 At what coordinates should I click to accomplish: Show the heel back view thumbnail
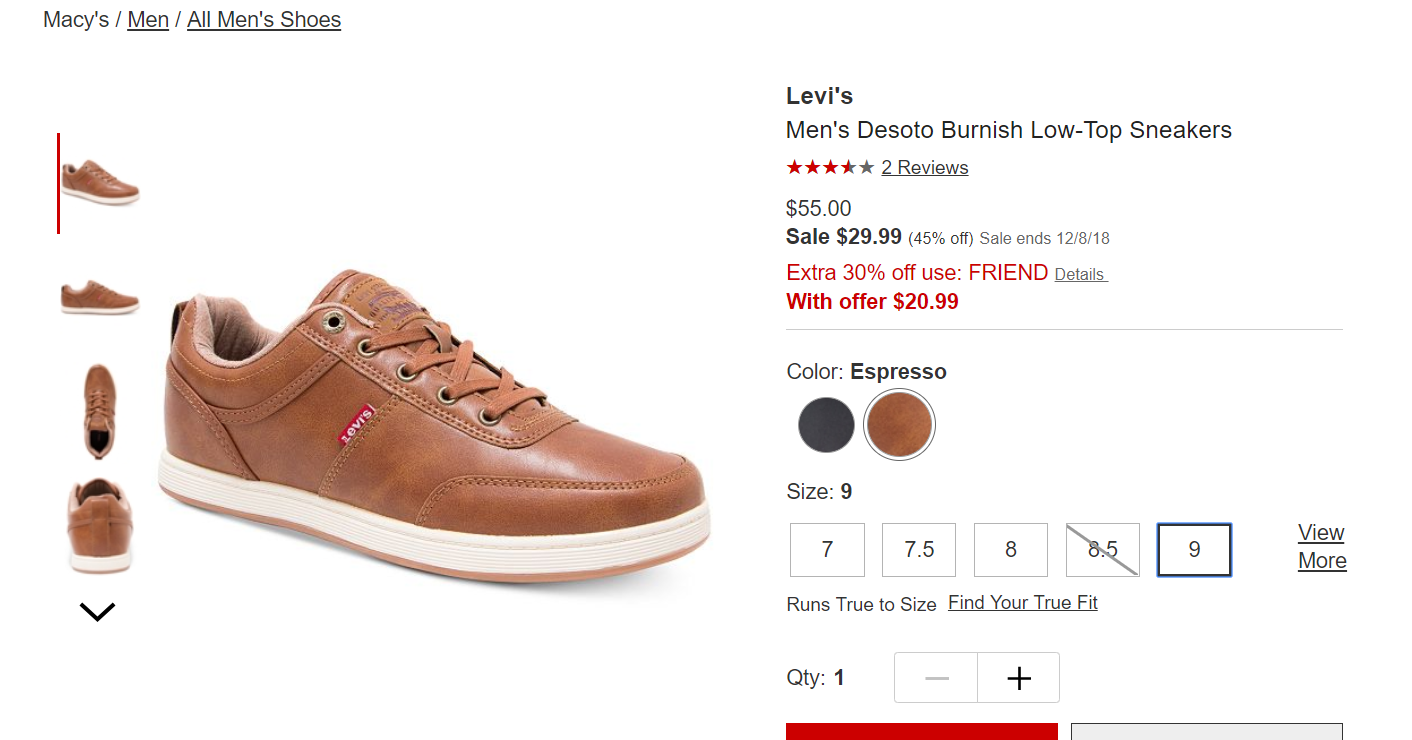100,526
